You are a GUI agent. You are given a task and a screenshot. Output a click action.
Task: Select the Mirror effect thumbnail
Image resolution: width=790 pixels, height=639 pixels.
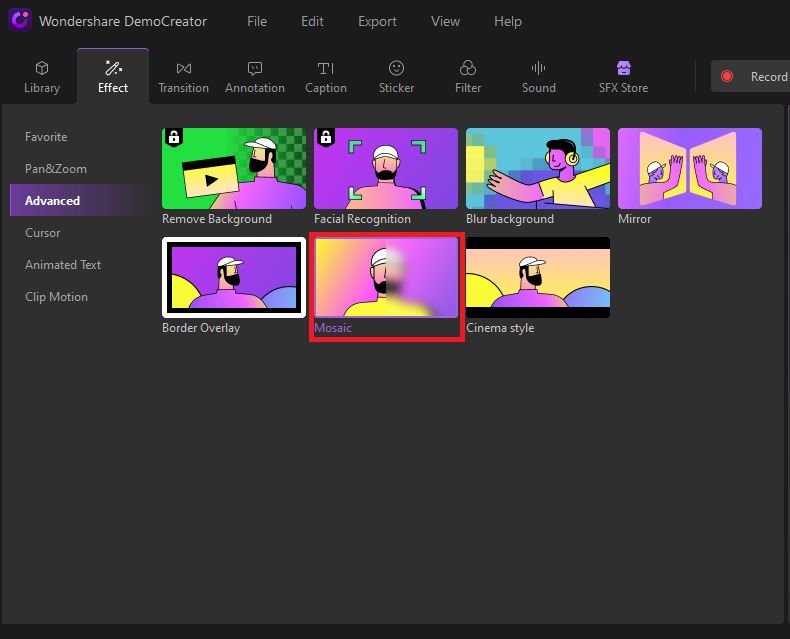coord(690,168)
